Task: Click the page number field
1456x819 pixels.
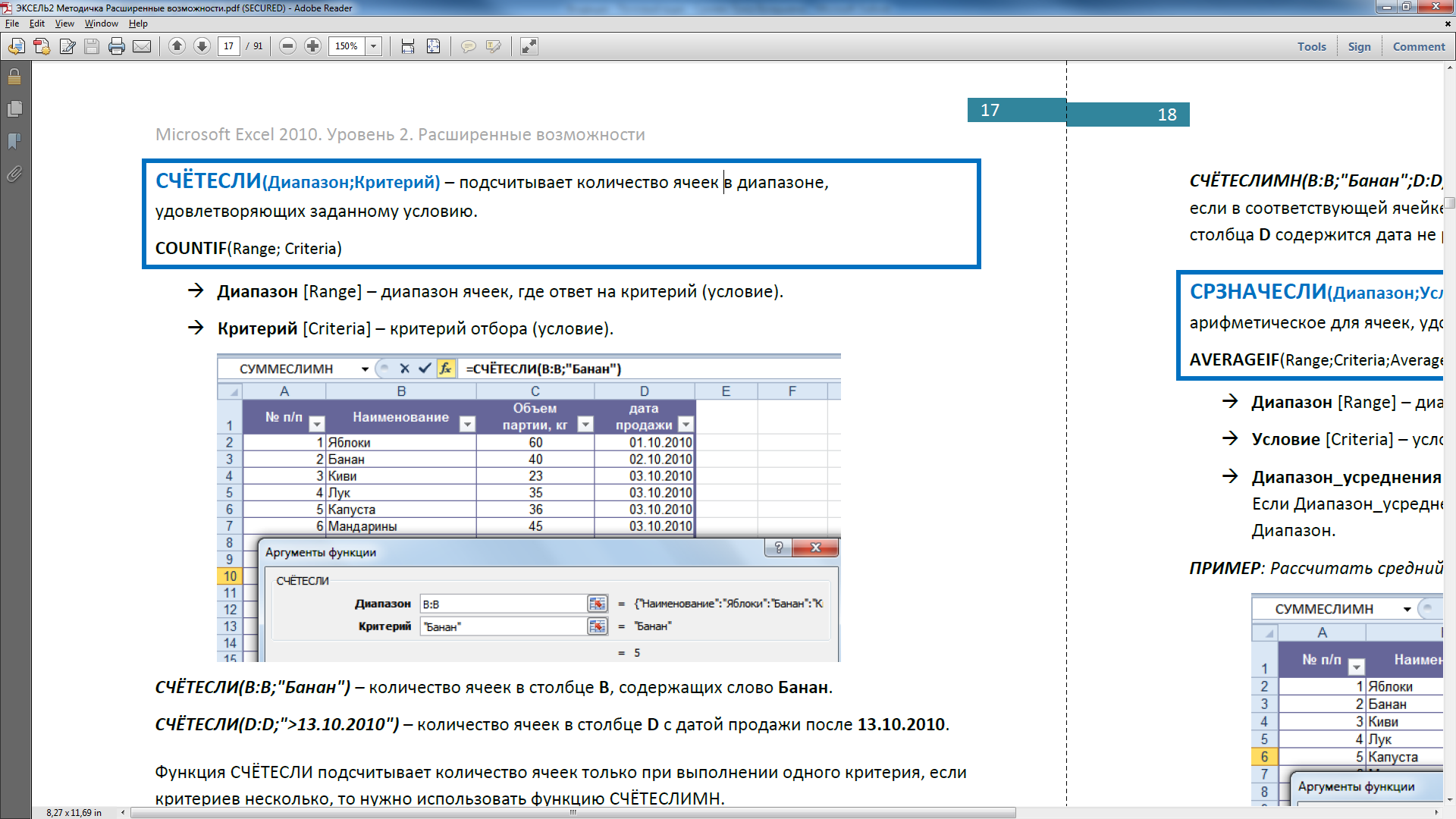Action: point(229,46)
